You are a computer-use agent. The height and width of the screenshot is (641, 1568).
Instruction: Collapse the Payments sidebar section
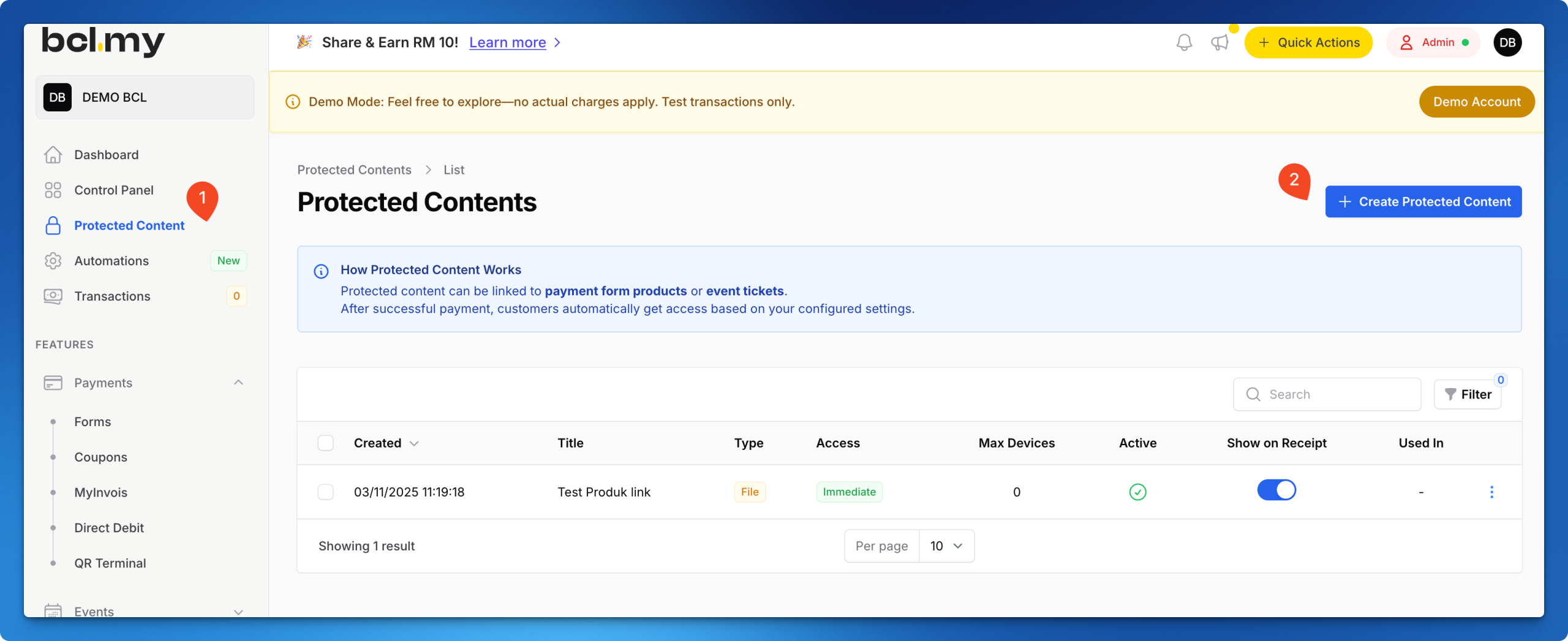pyautogui.click(x=238, y=383)
